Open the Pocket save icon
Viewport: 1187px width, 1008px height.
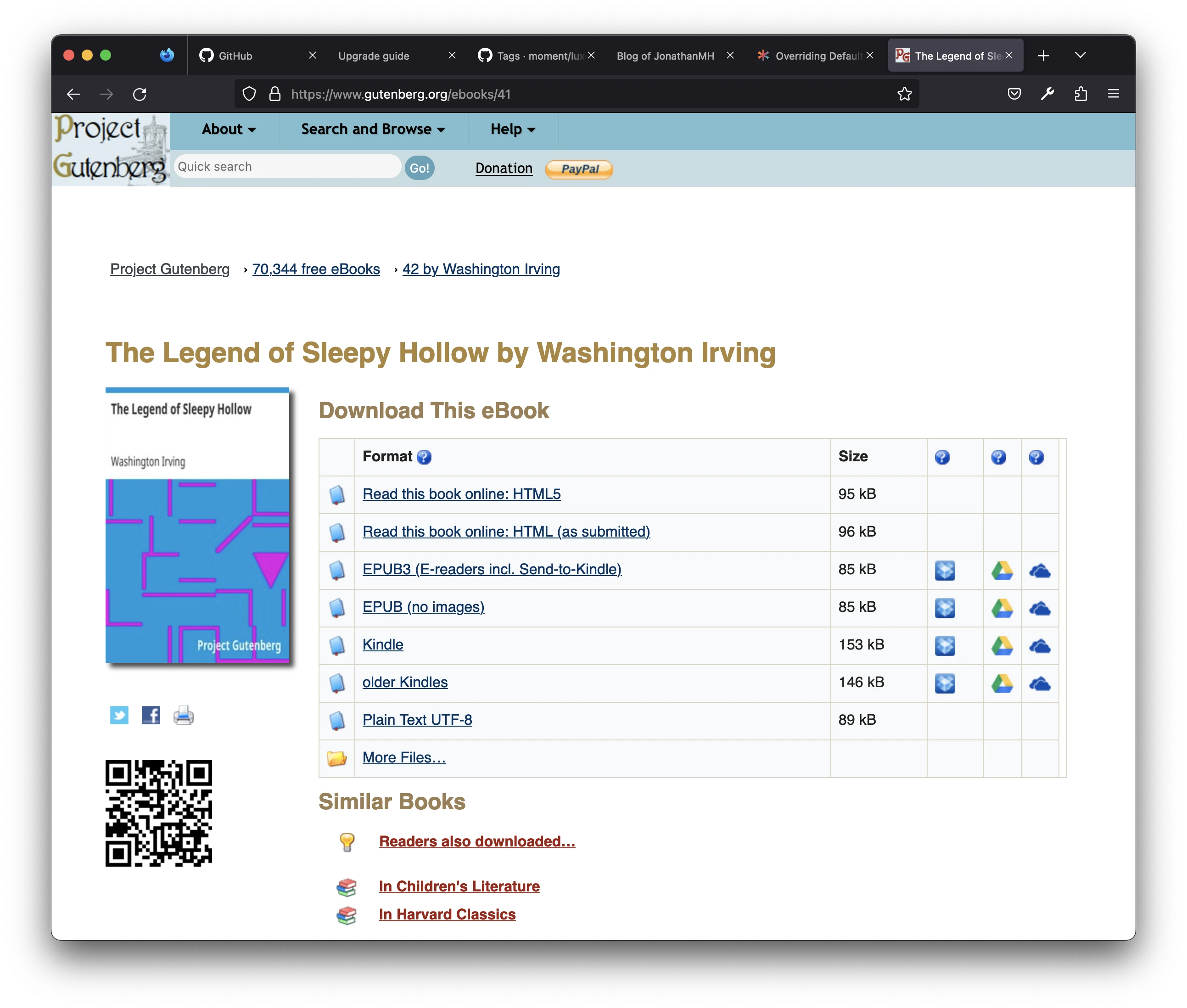[x=1014, y=94]
